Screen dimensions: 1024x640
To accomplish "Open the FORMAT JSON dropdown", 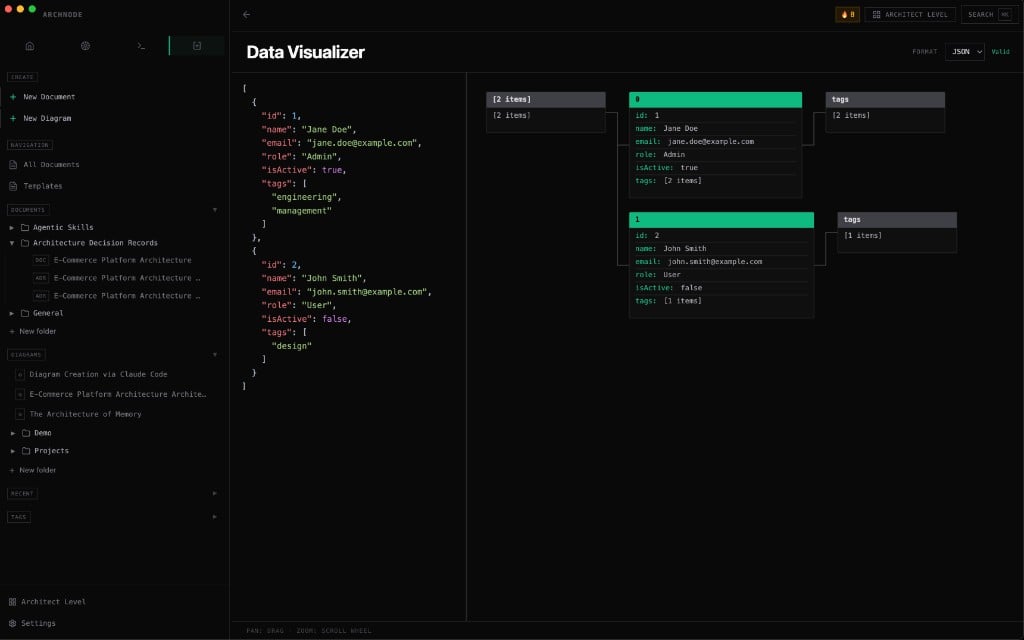I will 965,52.
